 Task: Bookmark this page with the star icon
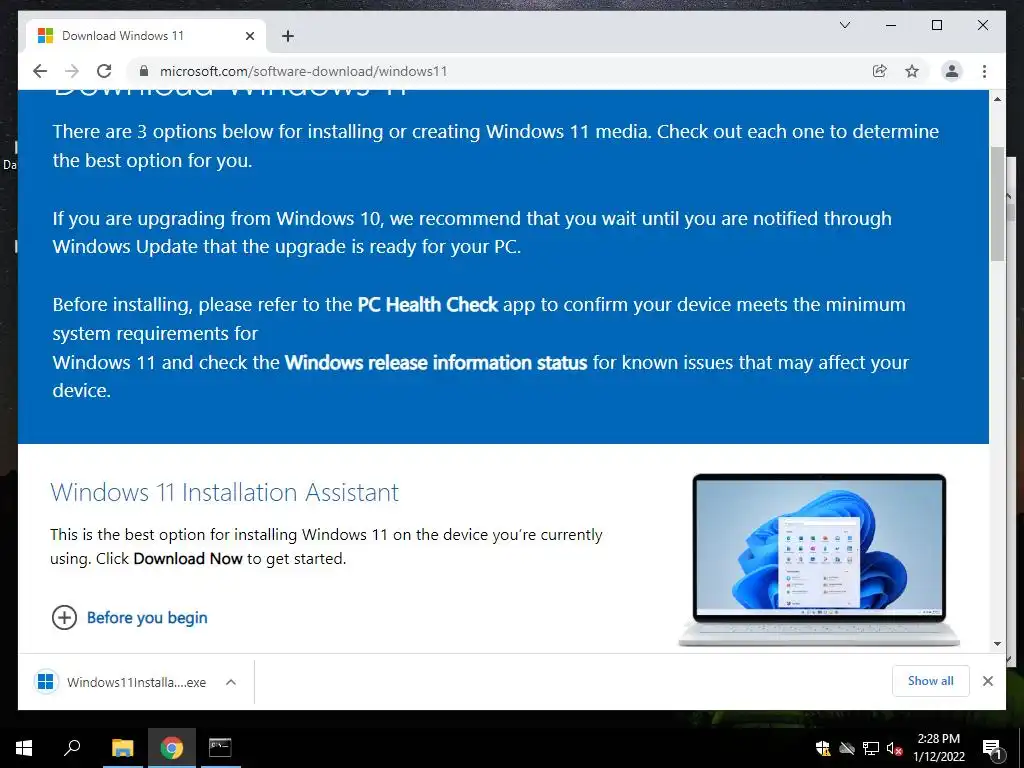[x=912, y=71]
